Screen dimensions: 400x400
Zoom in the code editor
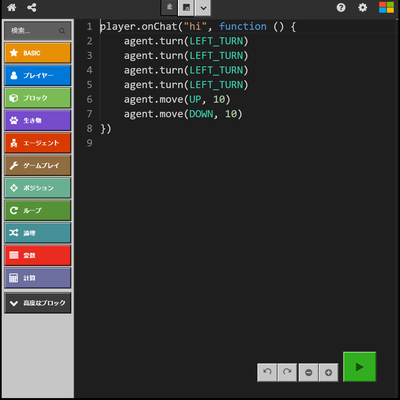[x=328, y=372]
